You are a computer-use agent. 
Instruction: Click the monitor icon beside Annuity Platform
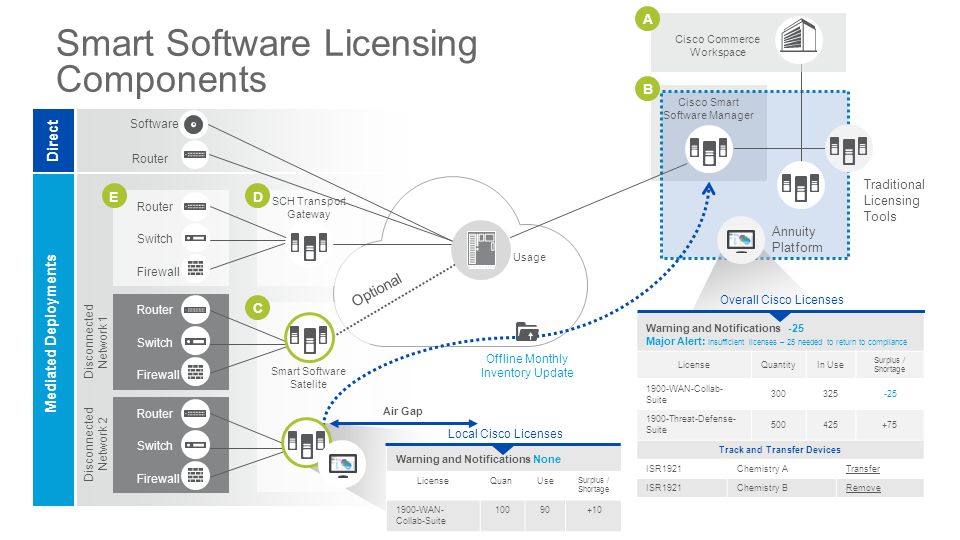[741, 239]
